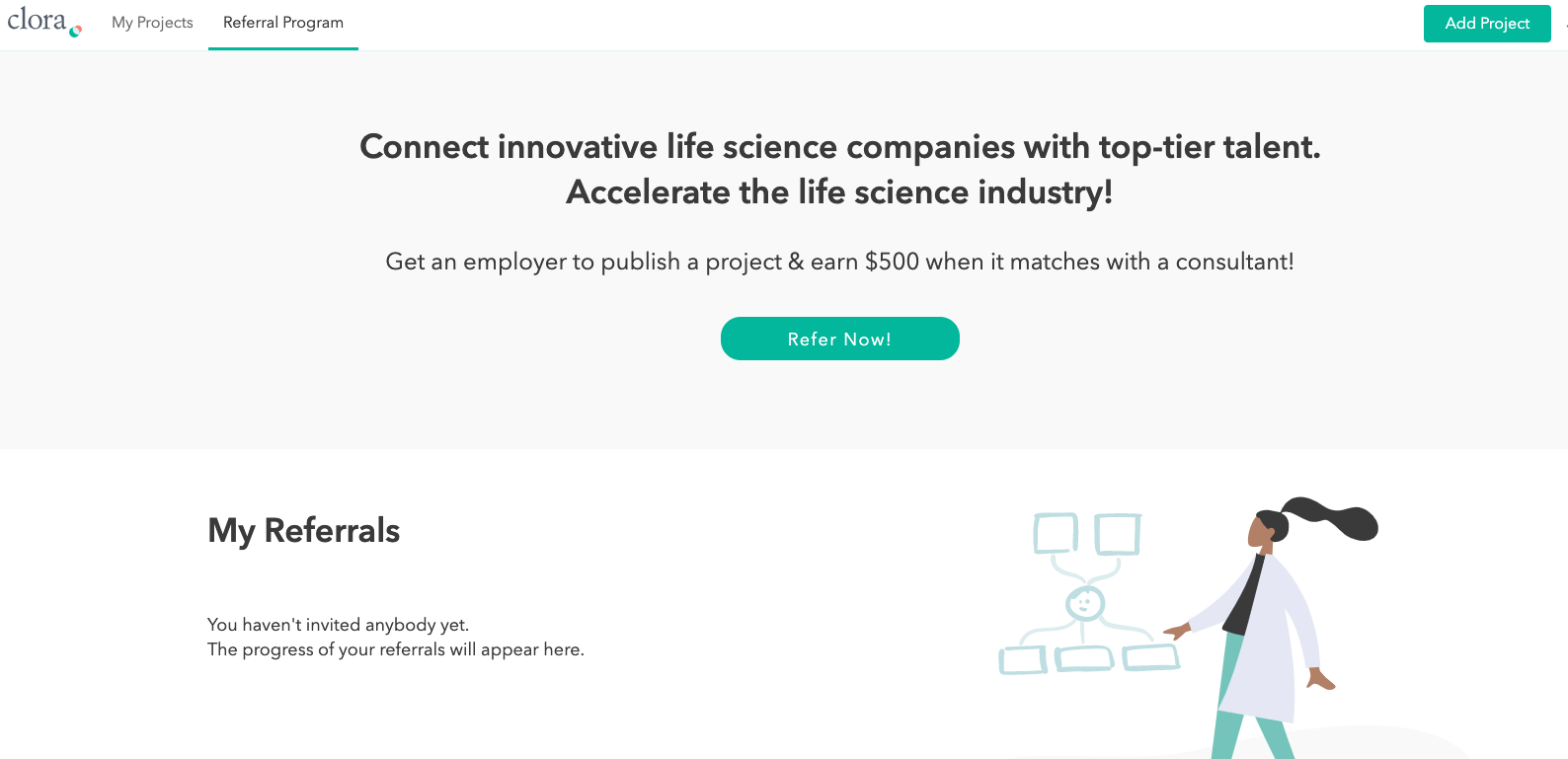Viewport: 1568px width, 759px height.
Task: Click the bottom-right rectangle near pointing hand
Action: coord(1151,657)
